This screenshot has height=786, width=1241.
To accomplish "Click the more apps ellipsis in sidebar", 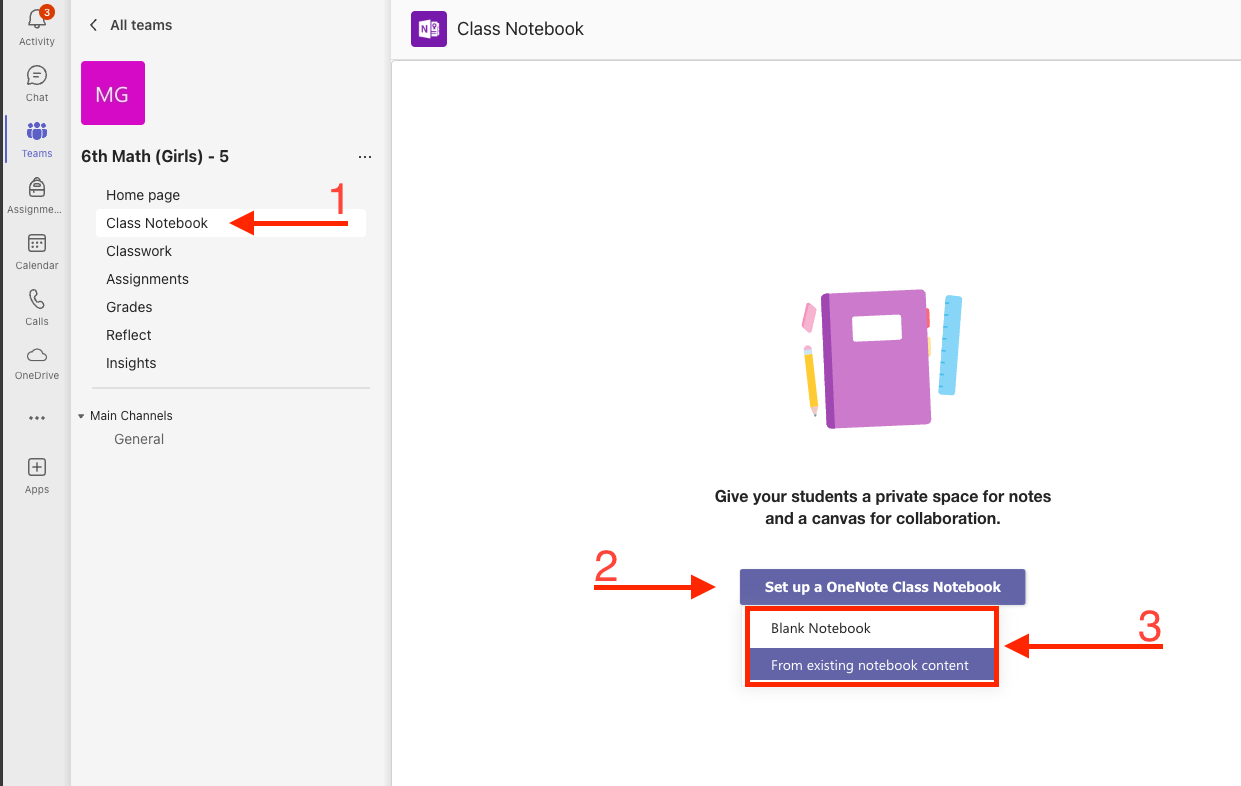I will click(36, 418).
